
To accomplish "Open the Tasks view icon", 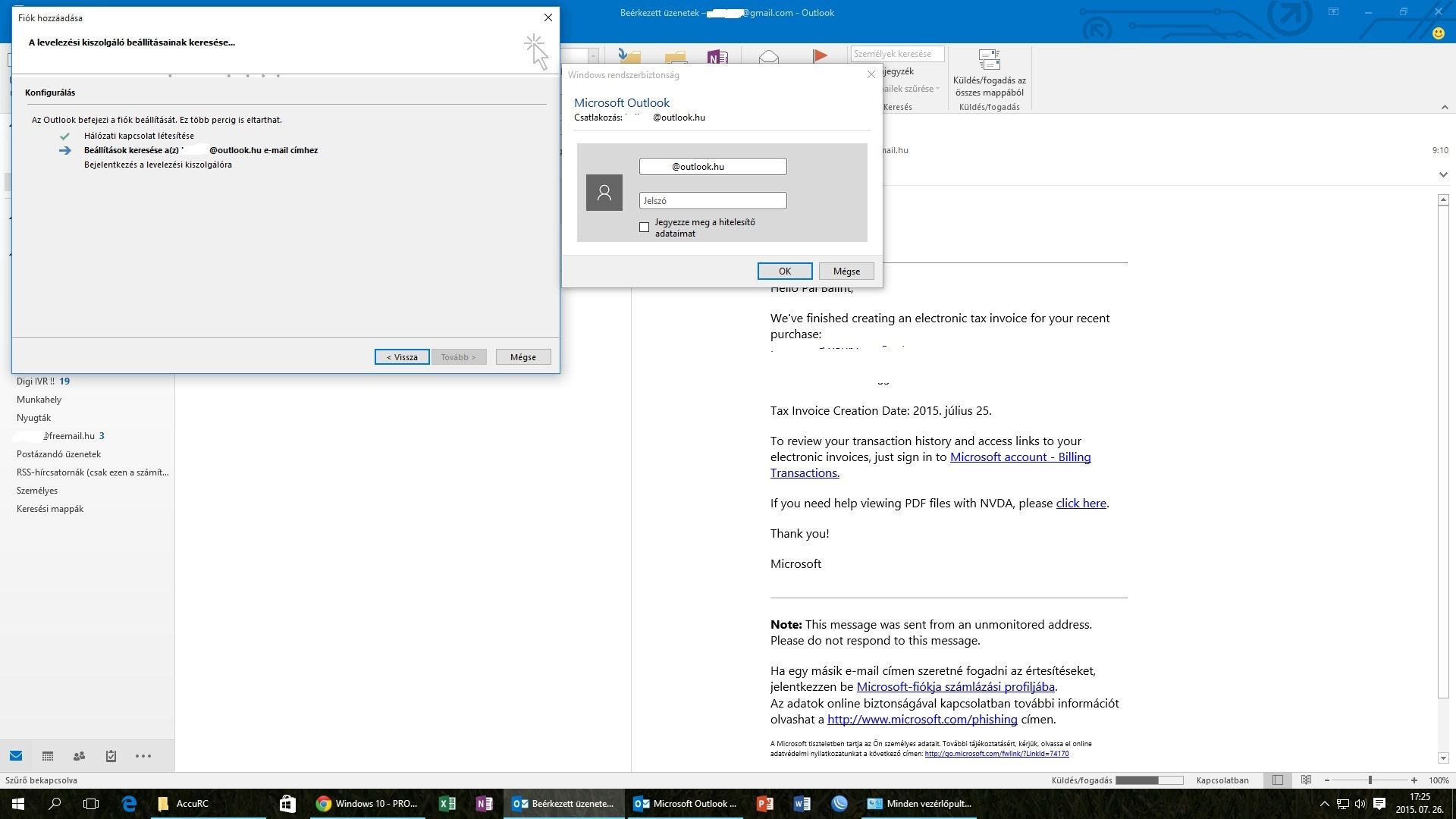I will pos(111,756).
